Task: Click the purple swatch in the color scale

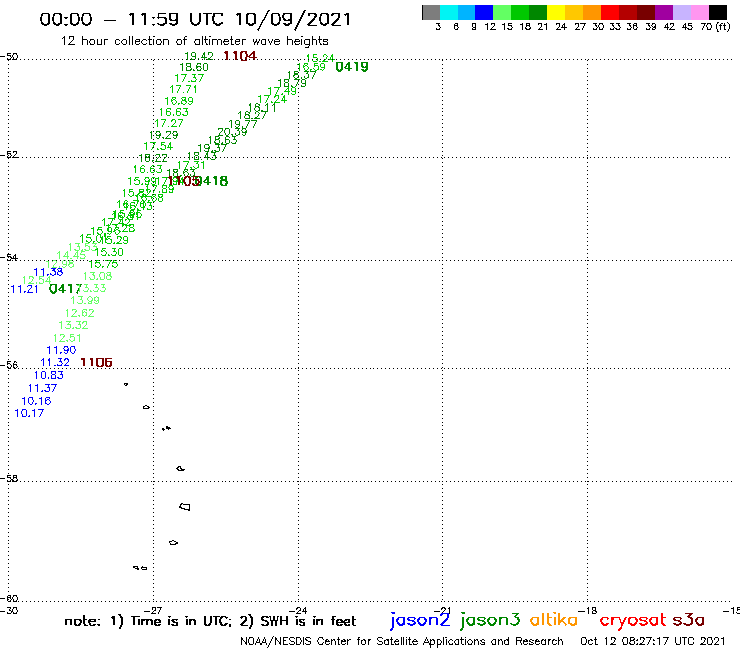Action: pyautogui.click(x=664, y=12)
